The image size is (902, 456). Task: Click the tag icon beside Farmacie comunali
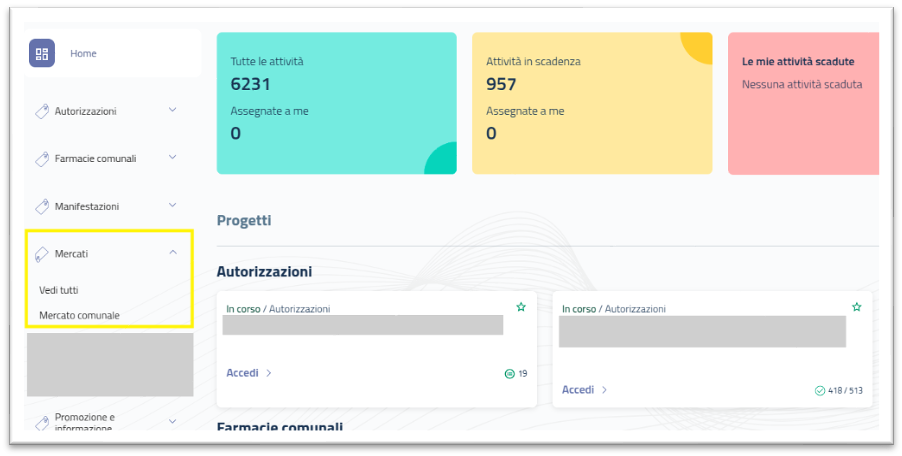pyautogui.click(x=42, y=159)
